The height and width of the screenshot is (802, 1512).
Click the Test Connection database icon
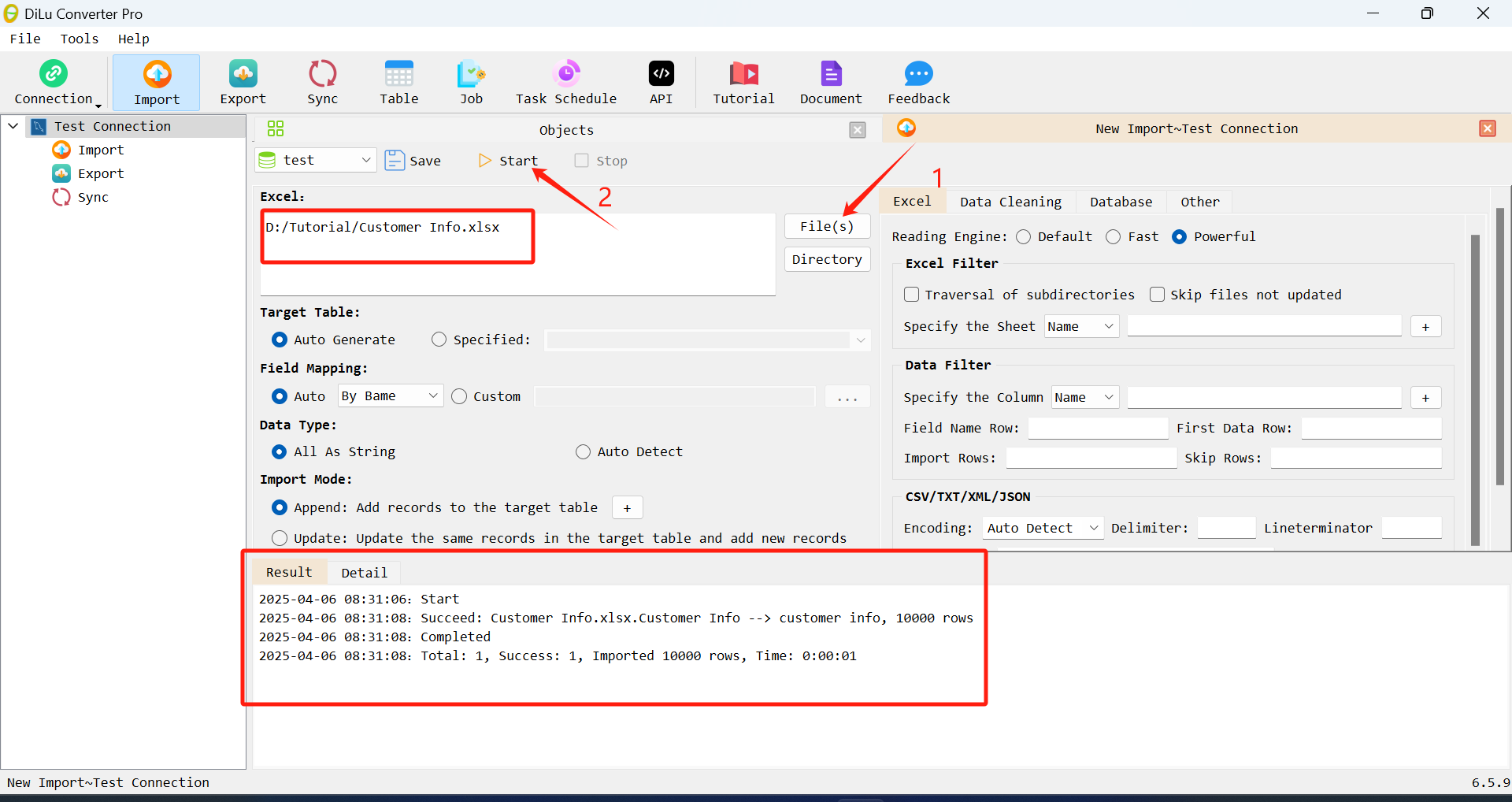[x=39, y=126]
